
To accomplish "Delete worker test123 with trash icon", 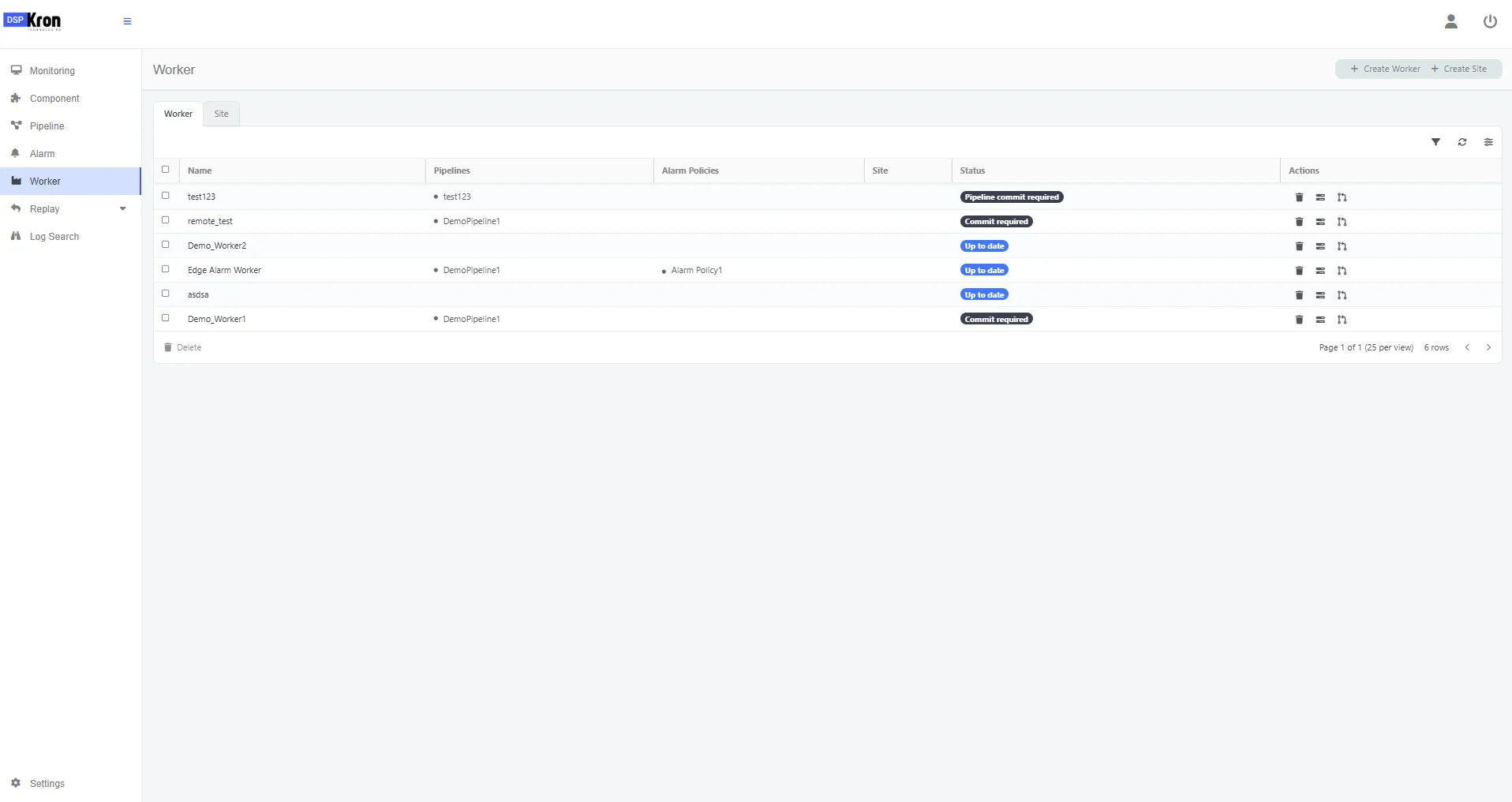I will coord(1299,197).
